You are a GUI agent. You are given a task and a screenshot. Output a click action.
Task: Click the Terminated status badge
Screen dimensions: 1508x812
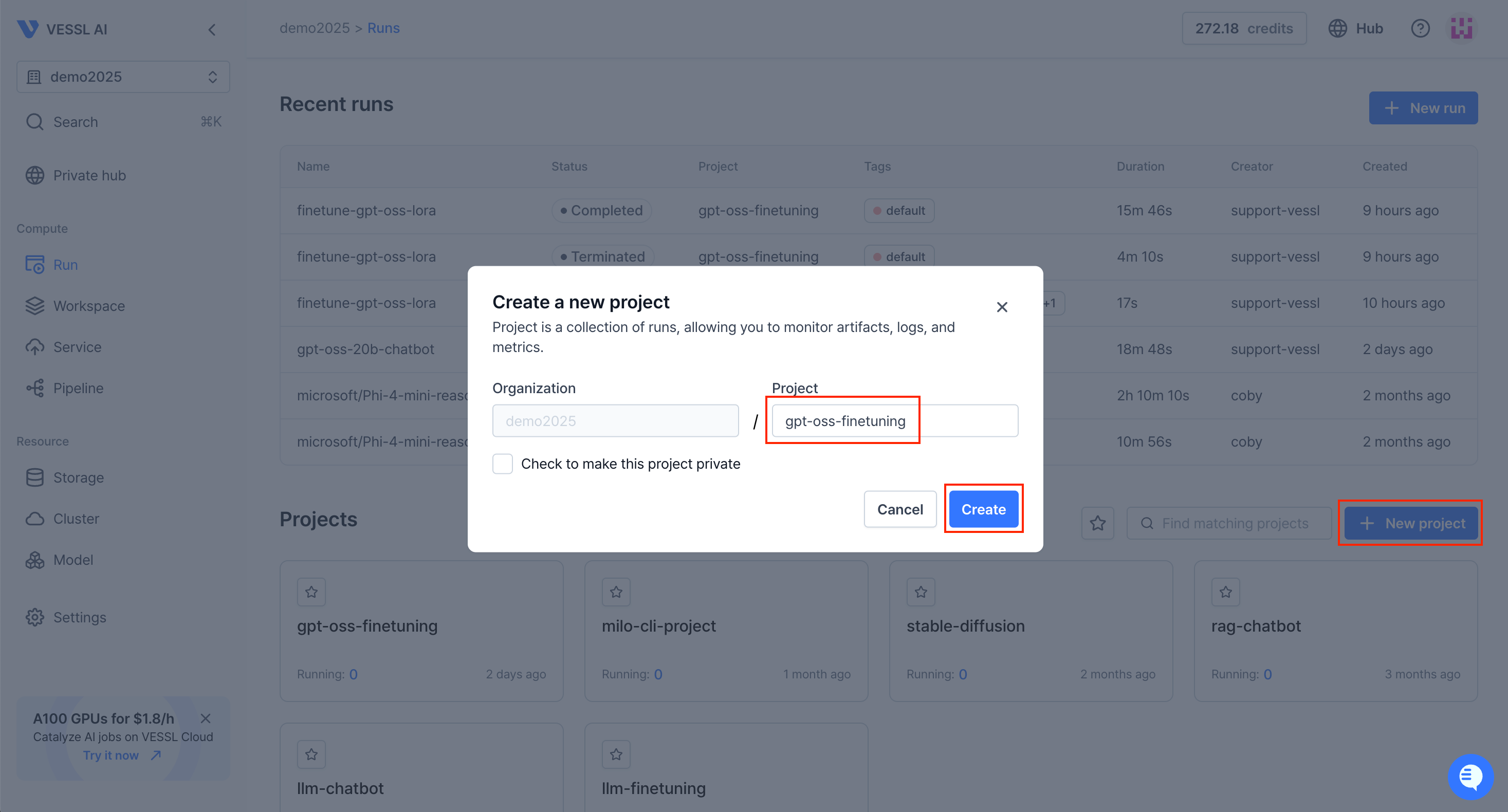coord(603,256)
